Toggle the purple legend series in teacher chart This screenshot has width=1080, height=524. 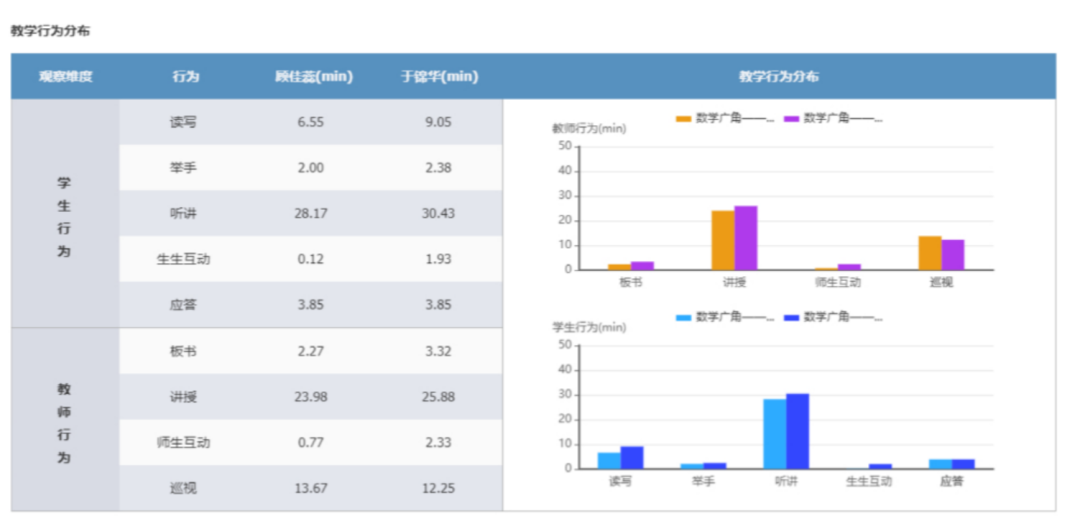tap(833, 119)
